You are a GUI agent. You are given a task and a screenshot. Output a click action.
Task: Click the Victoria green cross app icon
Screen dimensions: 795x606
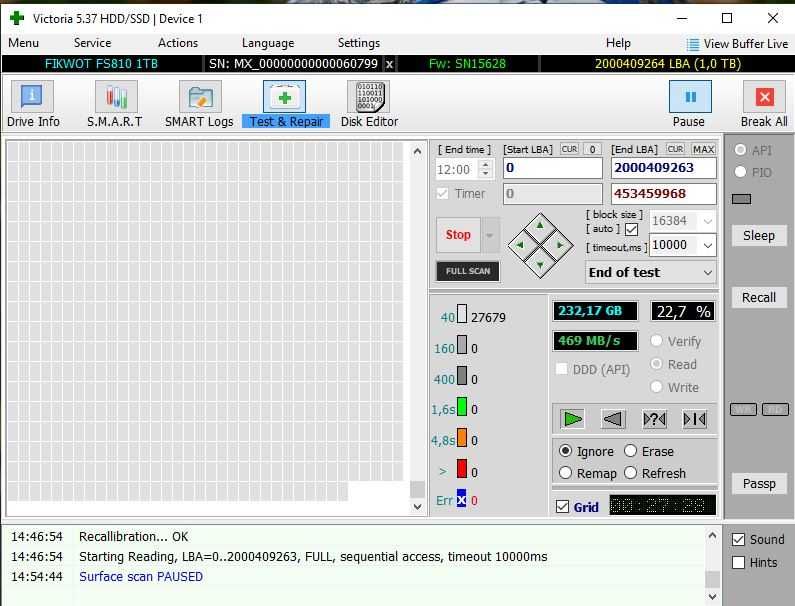click(17, 19)
